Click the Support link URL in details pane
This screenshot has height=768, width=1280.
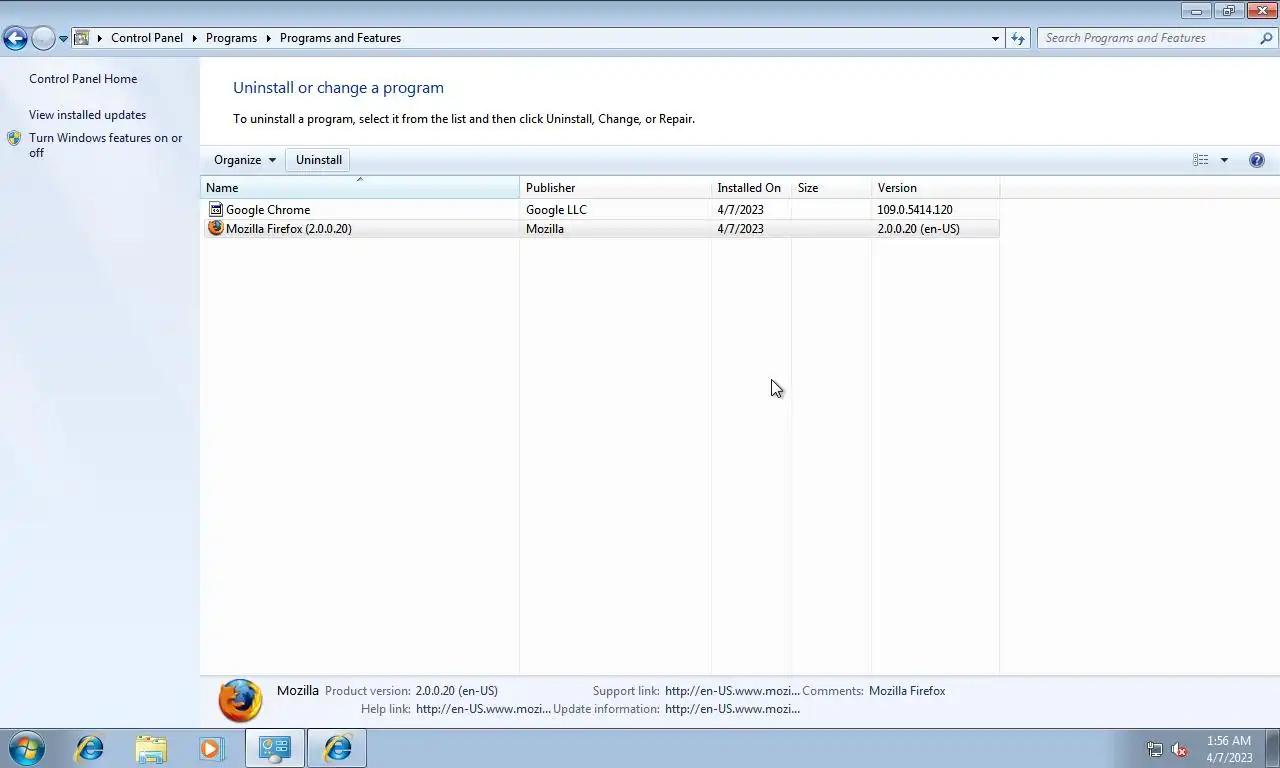[732, 691]
